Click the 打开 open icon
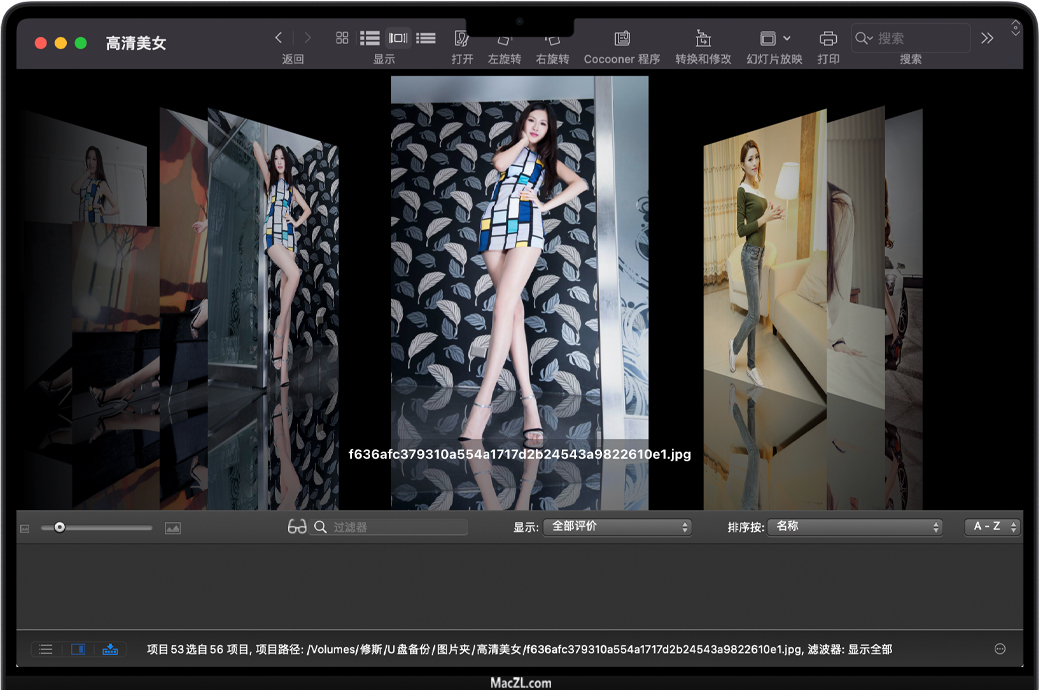Image resolution: width=1040 pixels, height=690 pixels. point(461,39)
